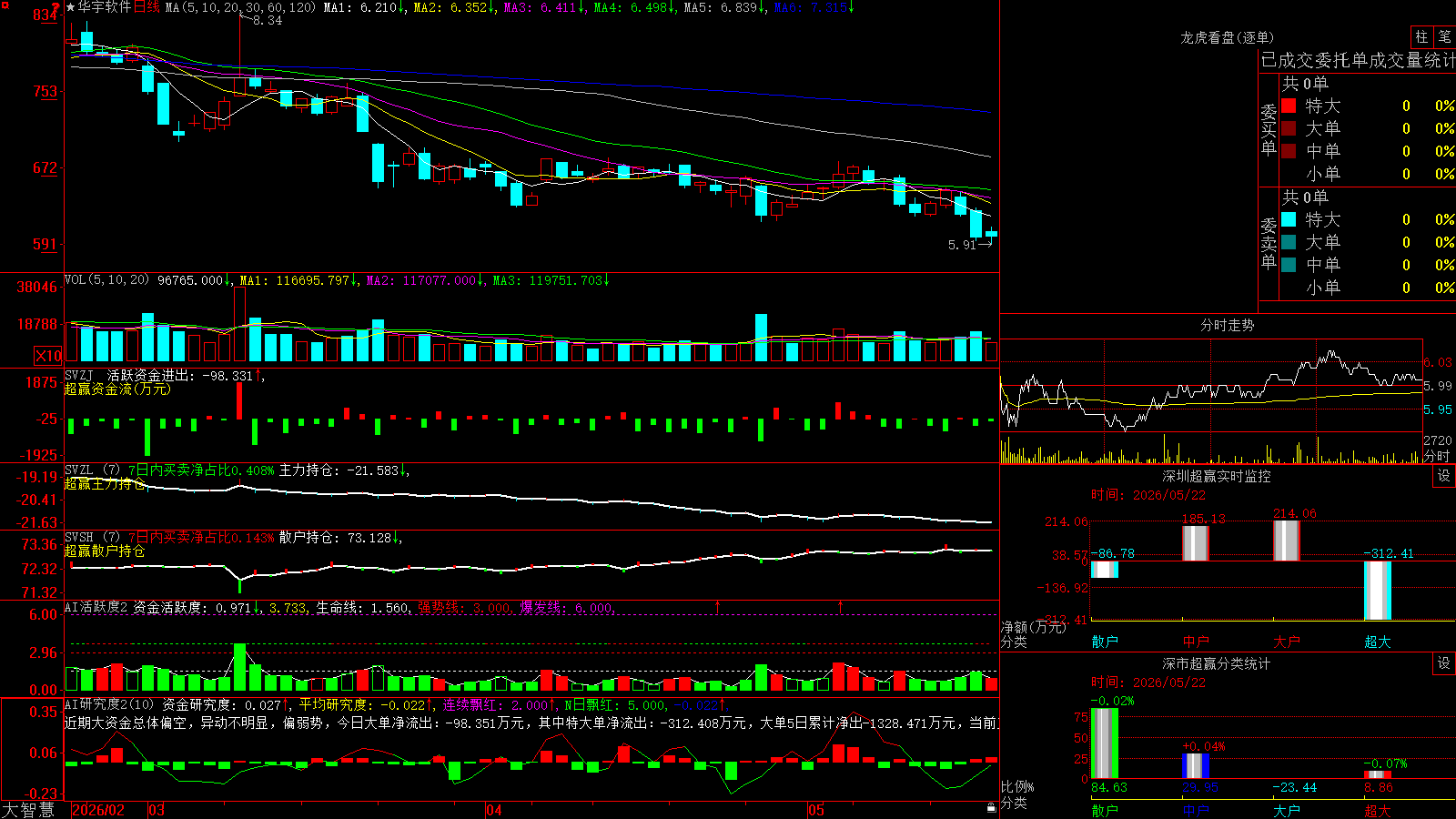The image size is (1456, 819).
Task: Click the red square icon in top-left corner
Action: [5, 5]
